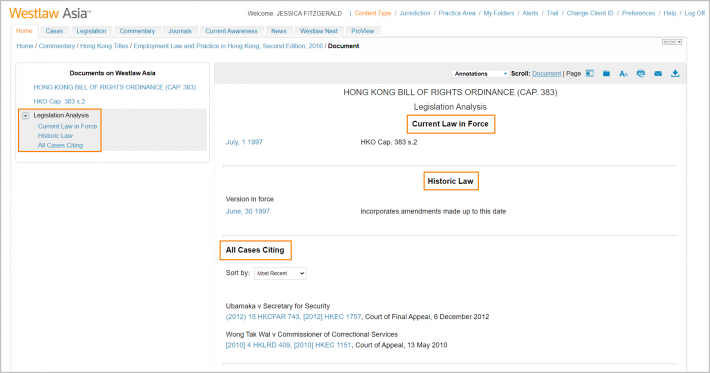Open the Legislation tab
Viewport: 710px width, 373px height.
click(x=91, y=31)
